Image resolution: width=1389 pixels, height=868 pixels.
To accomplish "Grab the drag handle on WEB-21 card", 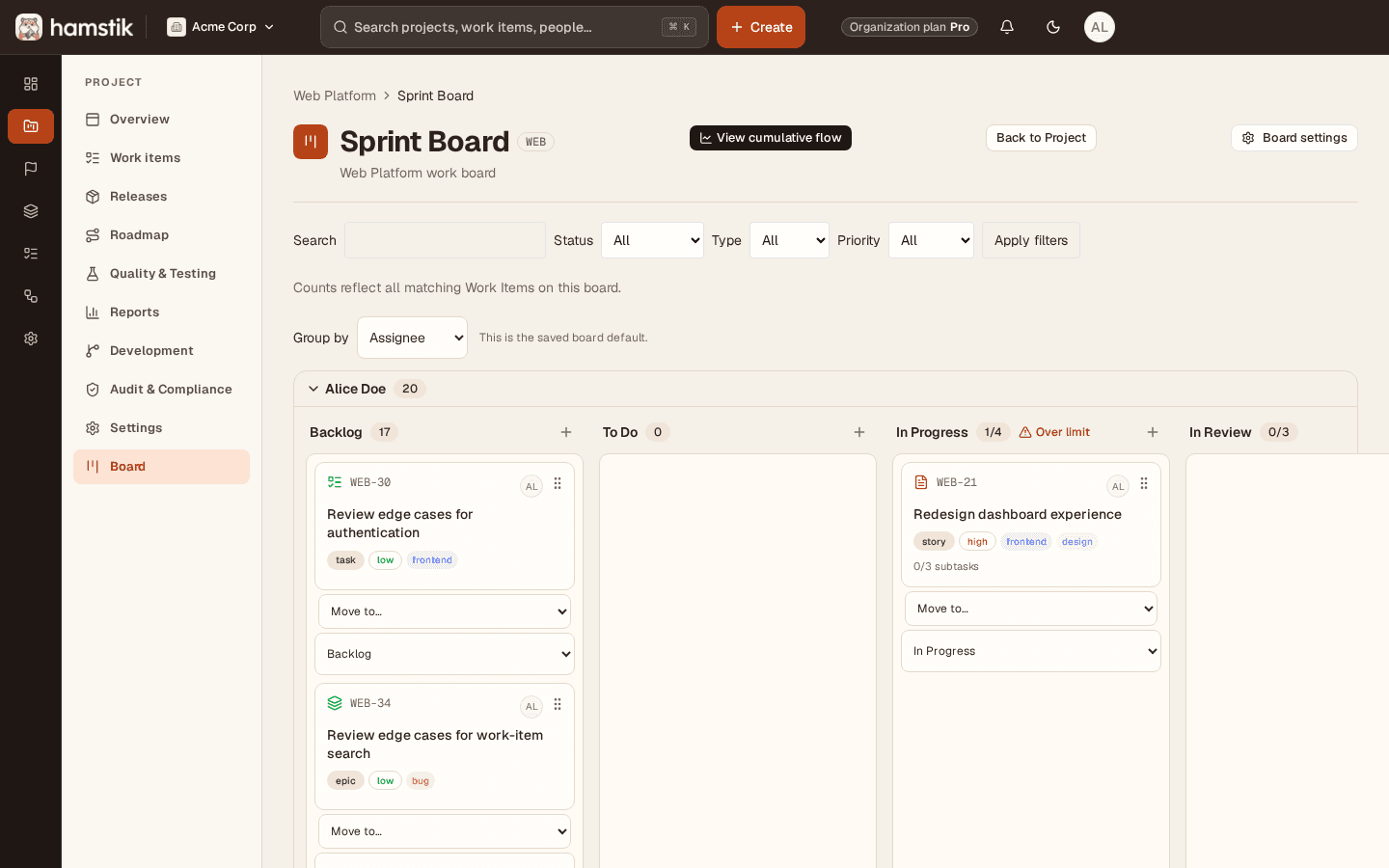I will tap(1144, 483).
